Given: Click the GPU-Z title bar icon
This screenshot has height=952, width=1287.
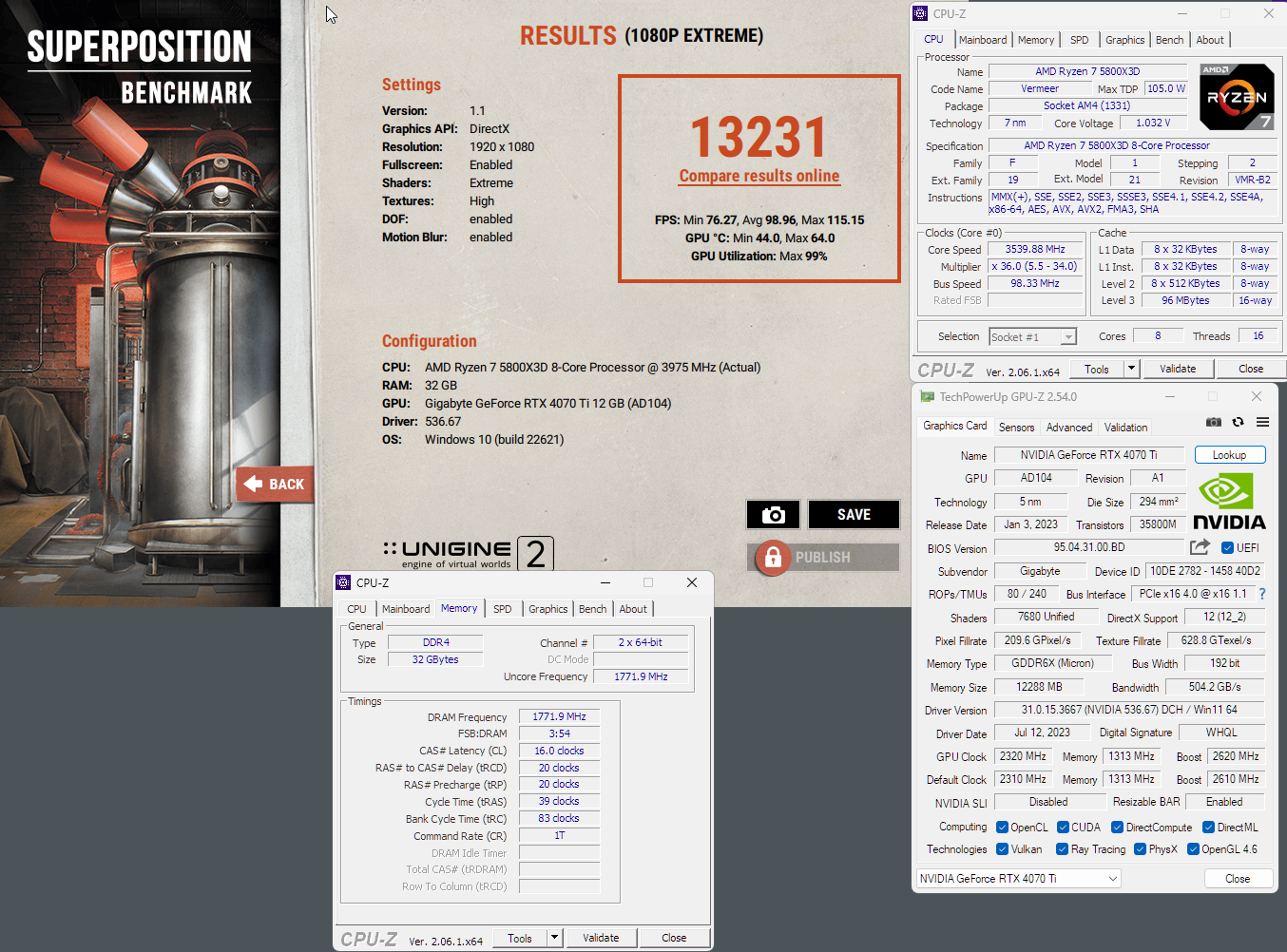Looking at the screenshot, I should coord(927,396).
